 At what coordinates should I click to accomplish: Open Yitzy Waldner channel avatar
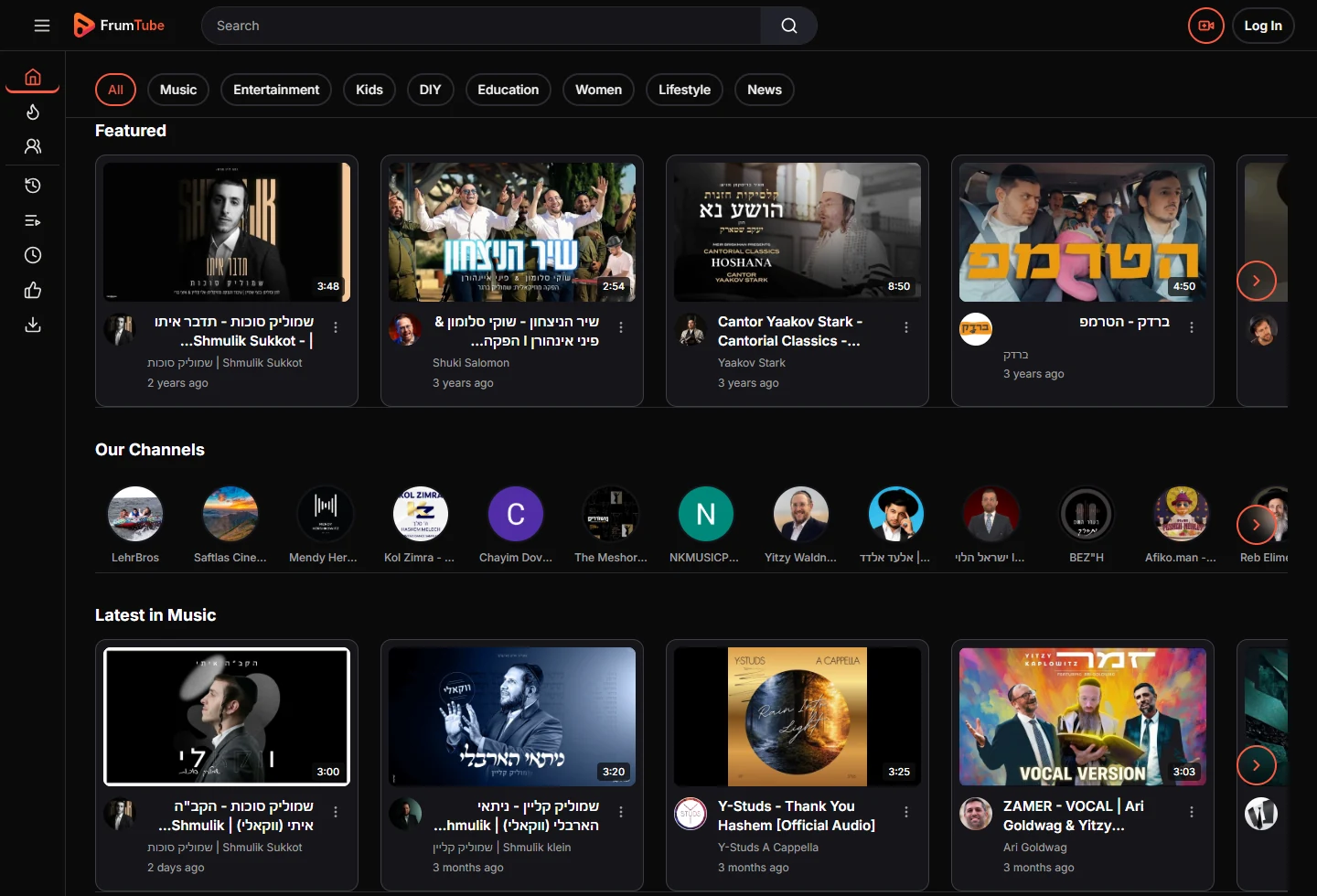click(801, 514)
